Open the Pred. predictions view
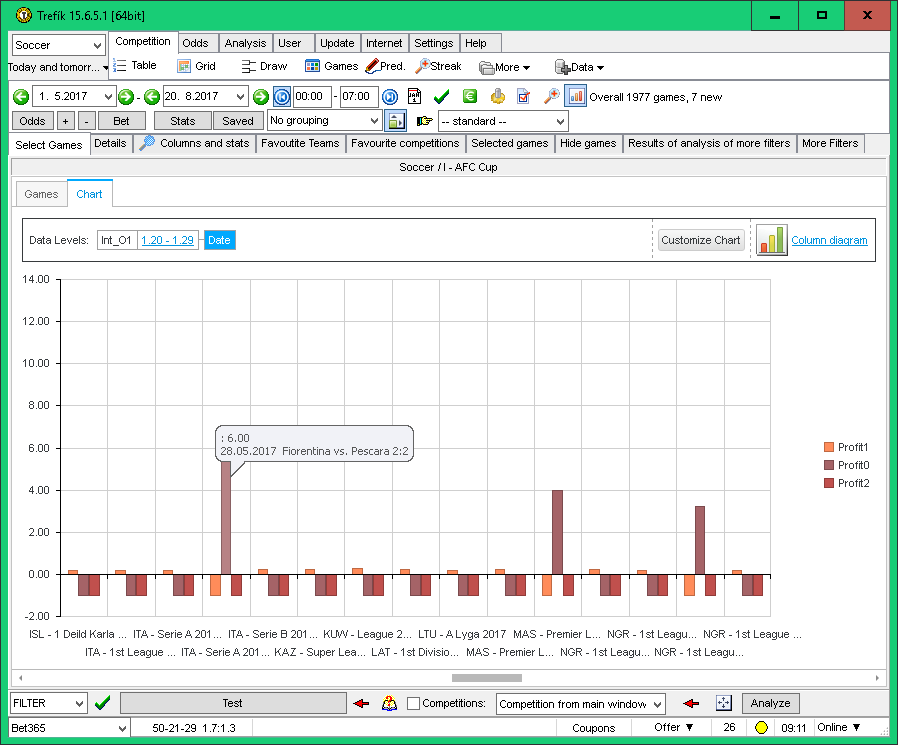Image resolution: width=898 pixels, height=745 pixels. click(x=385, y=67)
